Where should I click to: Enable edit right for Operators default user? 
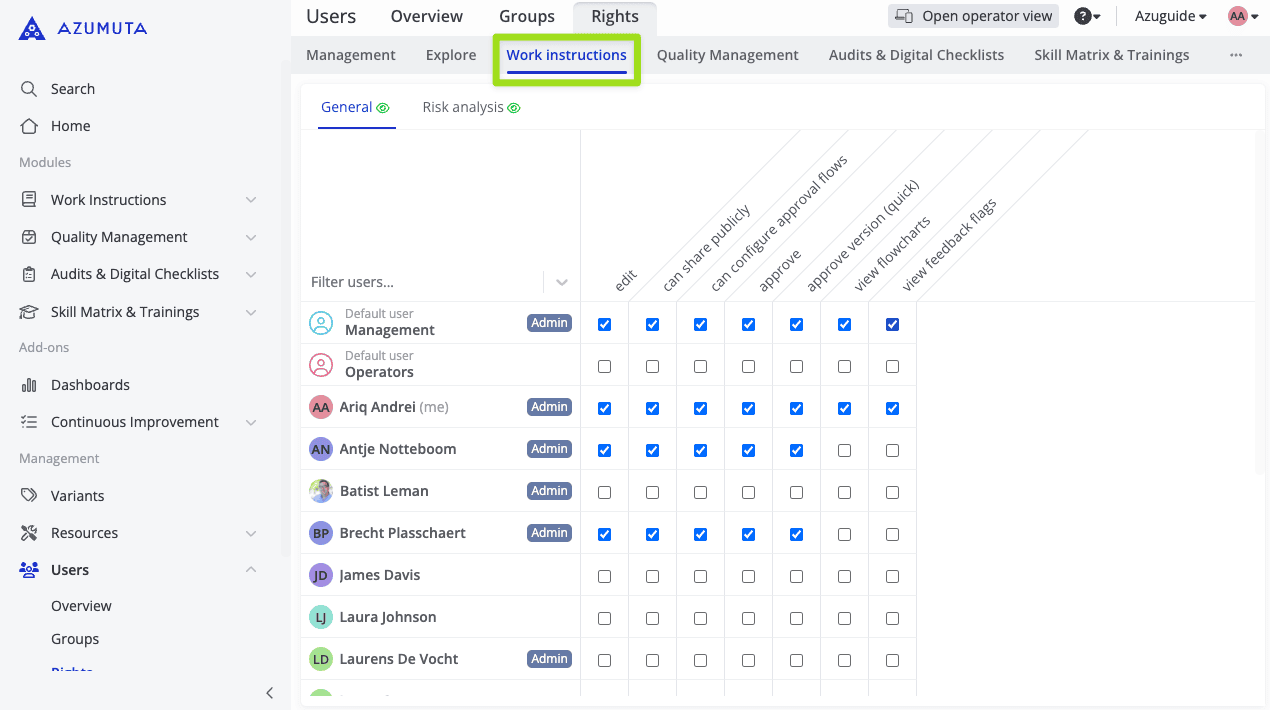click(604, 367)
